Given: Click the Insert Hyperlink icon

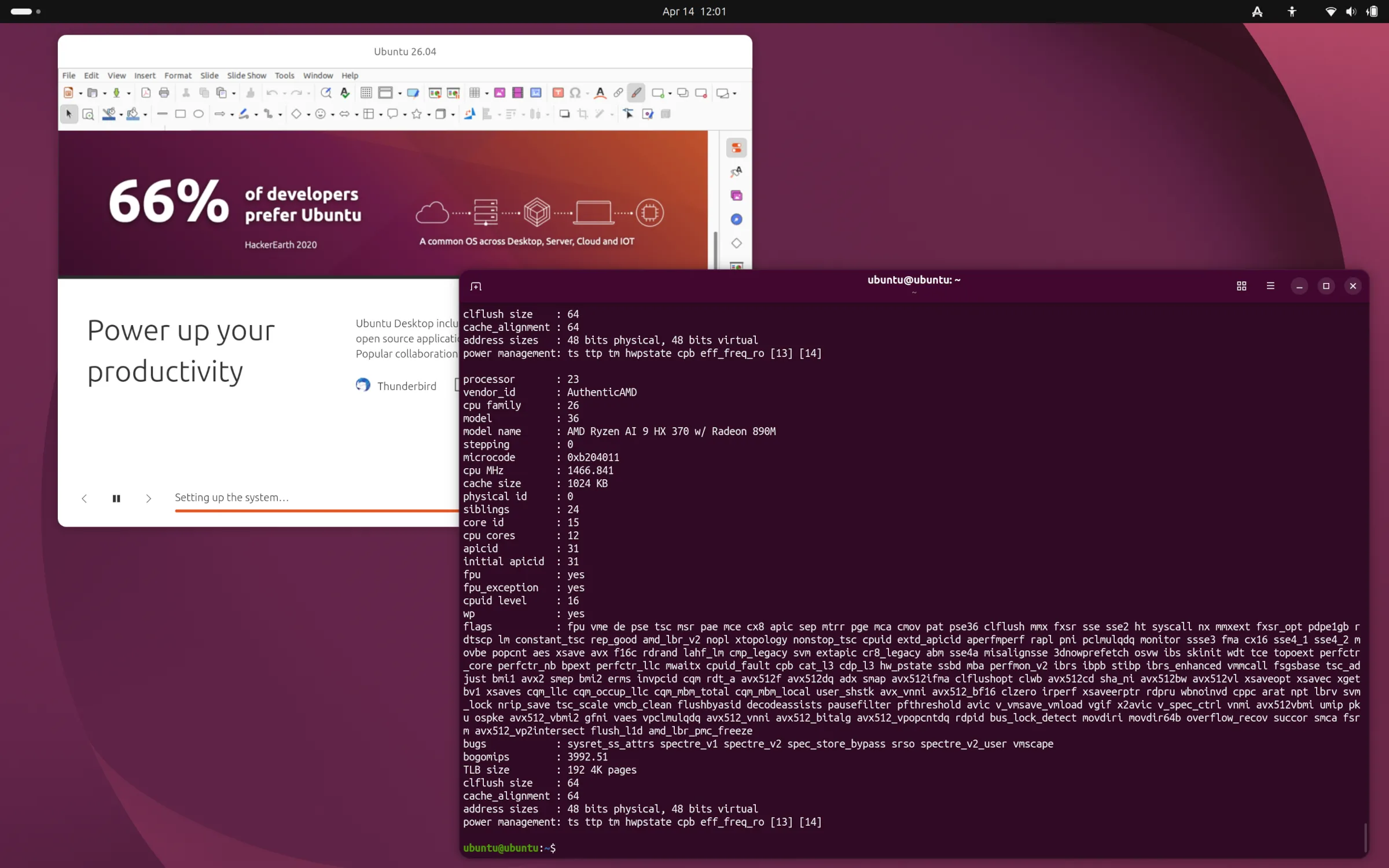Looking at the screenshot, I should [x=617, y=93].
